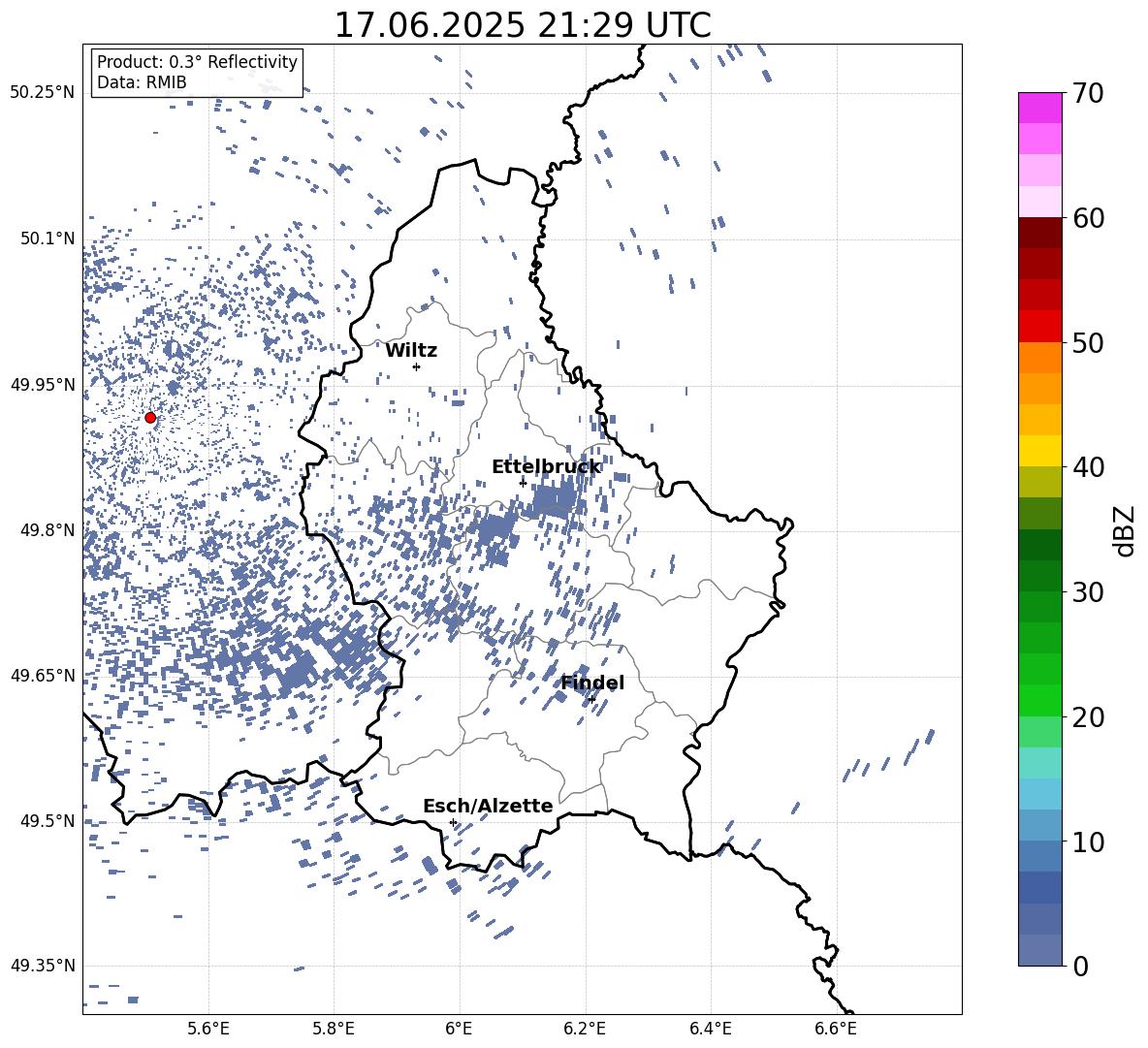Click the 60 tick on colorbar

[1087, 218]
